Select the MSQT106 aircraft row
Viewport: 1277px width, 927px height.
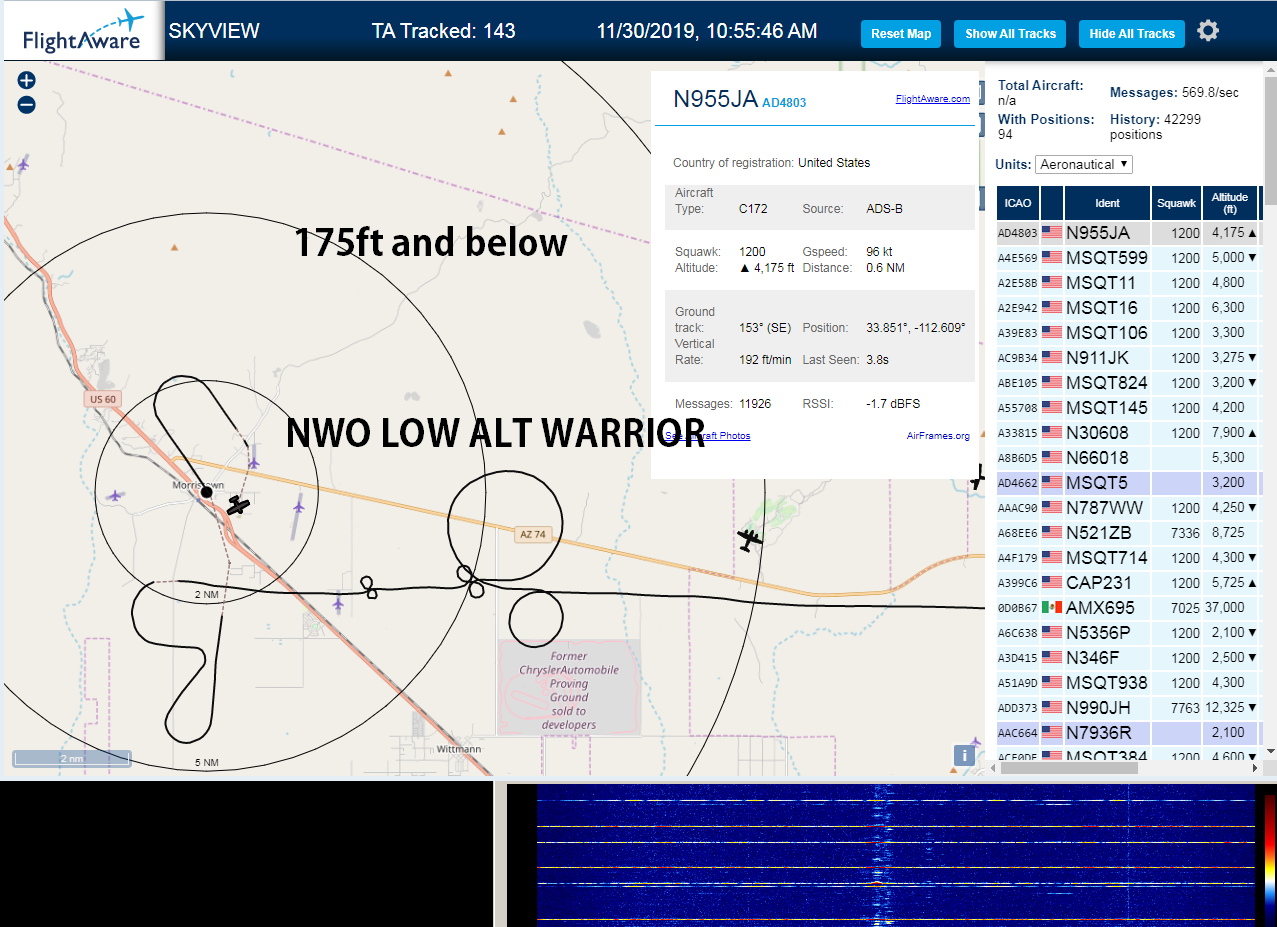tap(1128, 333)
